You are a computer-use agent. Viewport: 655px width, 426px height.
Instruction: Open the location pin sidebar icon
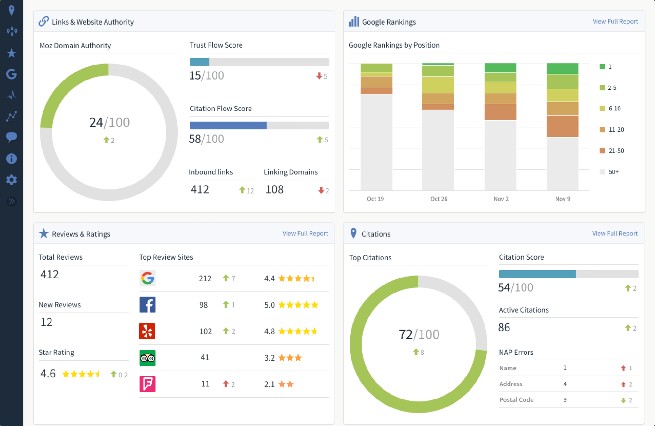pos(11,10)
